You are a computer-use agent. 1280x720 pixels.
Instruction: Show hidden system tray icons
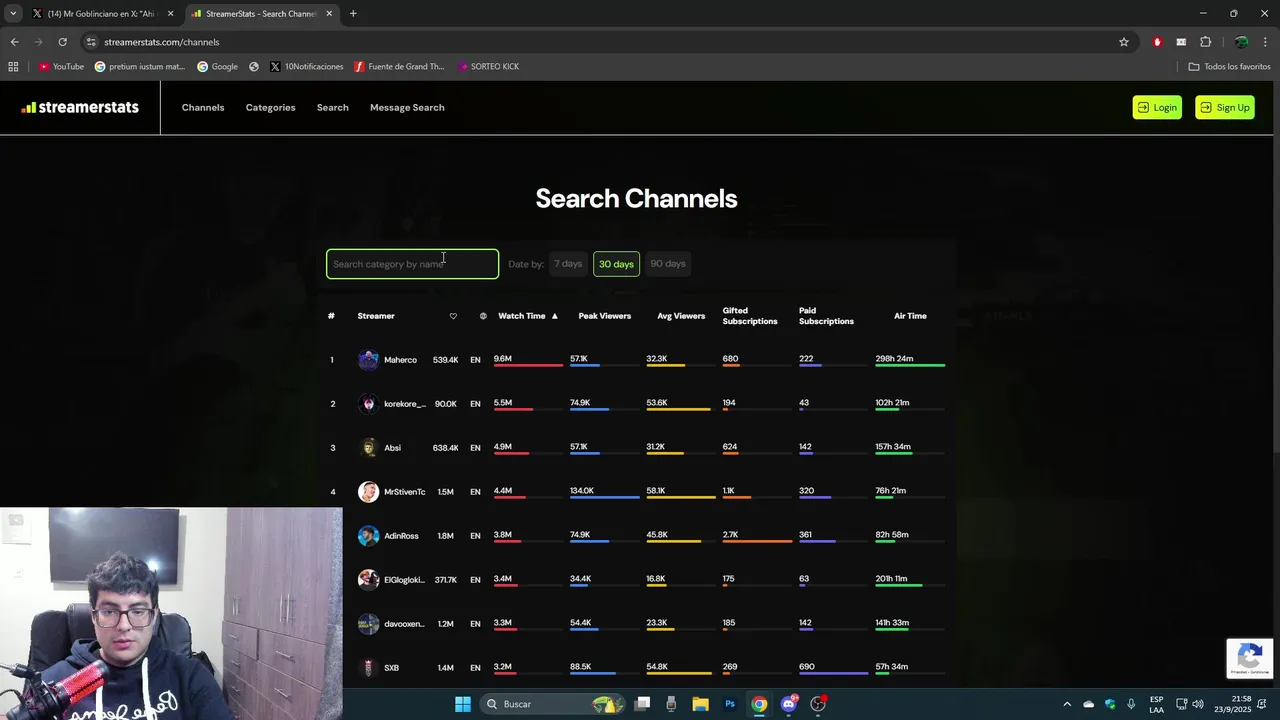coord(1067,704)
